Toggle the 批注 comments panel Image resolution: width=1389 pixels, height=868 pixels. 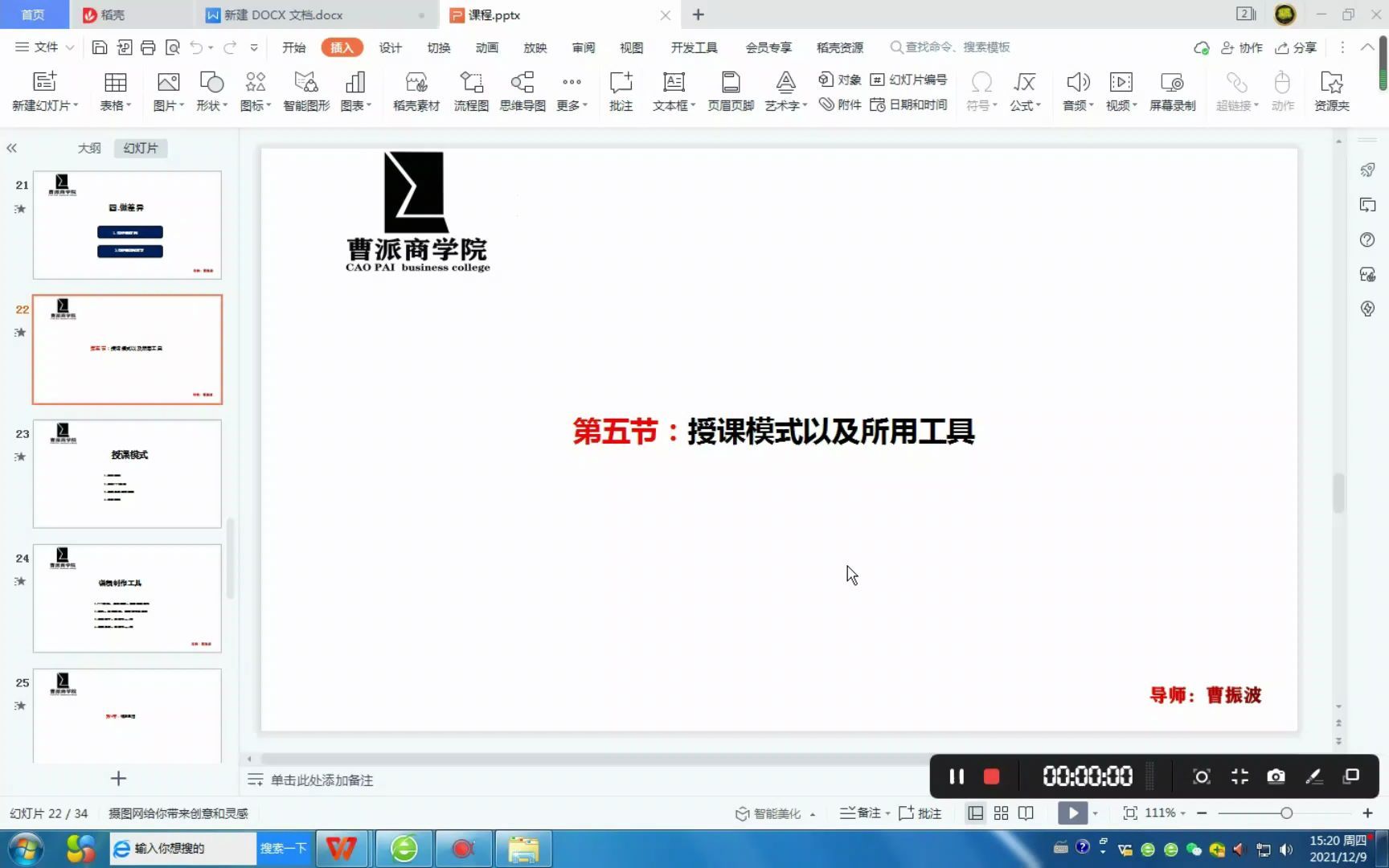920,813
